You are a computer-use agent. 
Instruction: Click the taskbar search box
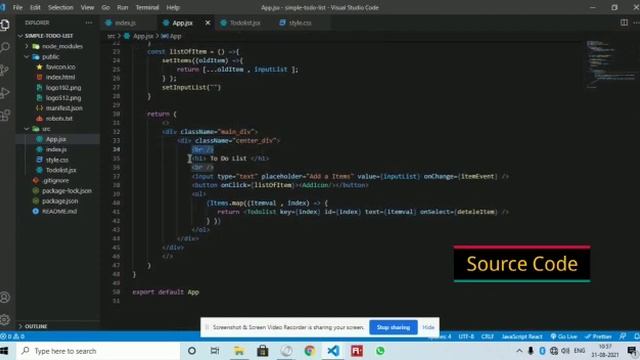coord(98,351)
